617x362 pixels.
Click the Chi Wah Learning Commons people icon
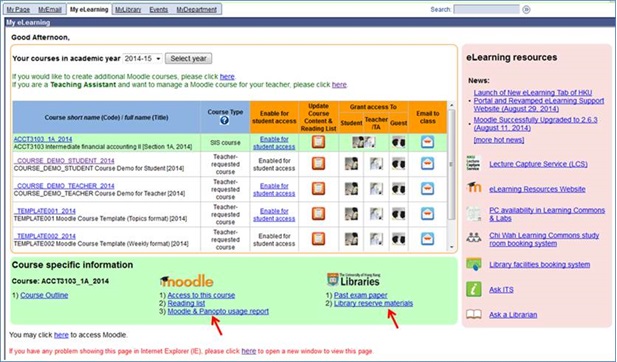[x=473, y=238]
